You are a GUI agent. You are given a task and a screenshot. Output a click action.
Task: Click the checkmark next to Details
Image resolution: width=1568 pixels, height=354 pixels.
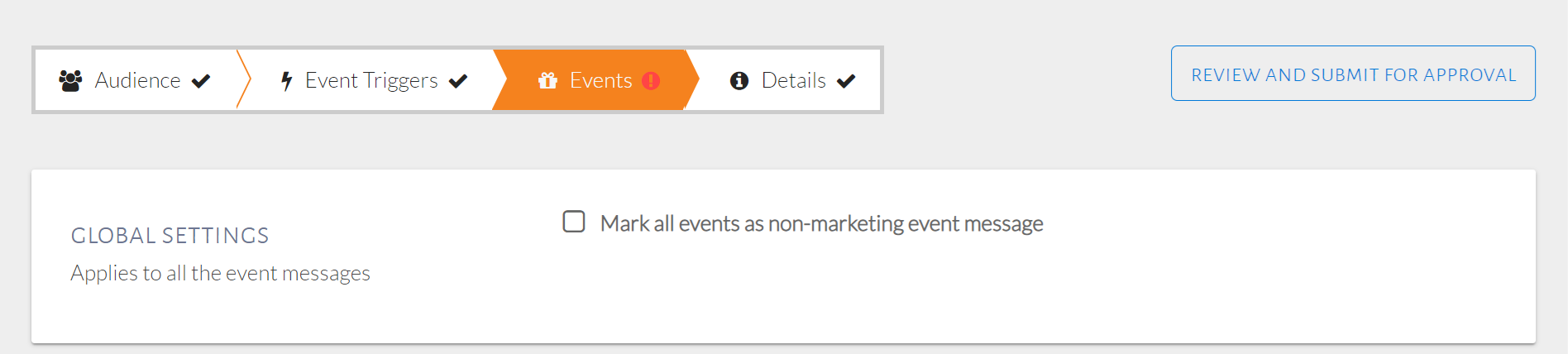tap(846, 81)
